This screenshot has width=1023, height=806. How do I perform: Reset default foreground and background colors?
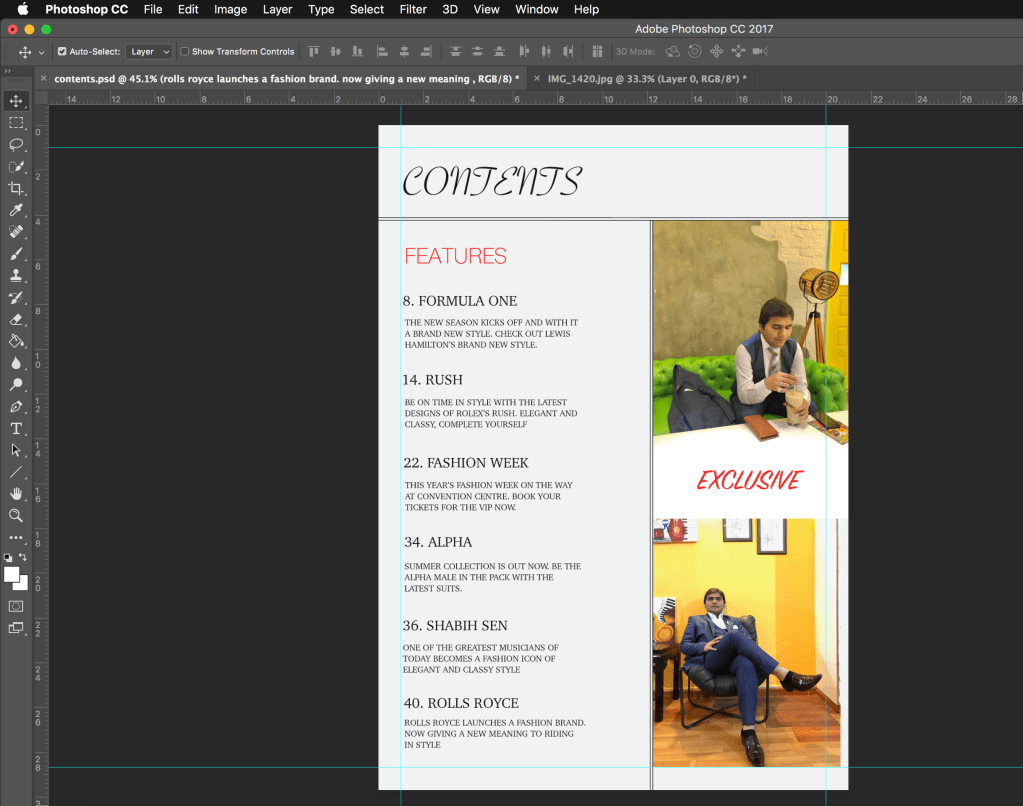click(9, 557)
